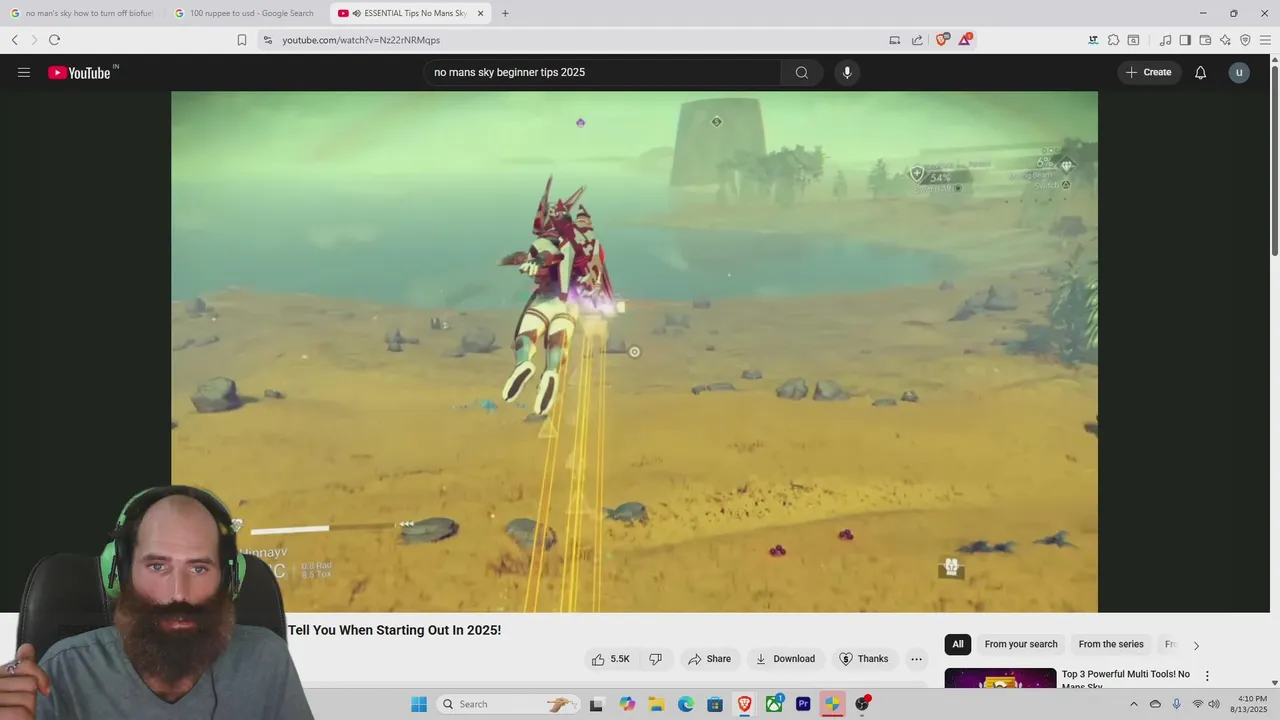The width and height of the screenshot is (1280, 720).
Task: Open the LT extension icon
Action: click(x=1094, y=40)
